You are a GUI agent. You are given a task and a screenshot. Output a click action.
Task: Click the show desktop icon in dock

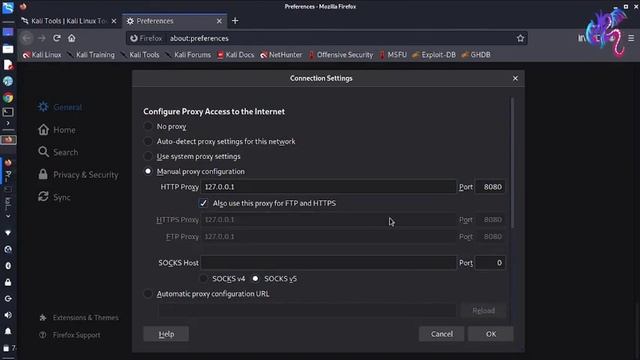8,32
